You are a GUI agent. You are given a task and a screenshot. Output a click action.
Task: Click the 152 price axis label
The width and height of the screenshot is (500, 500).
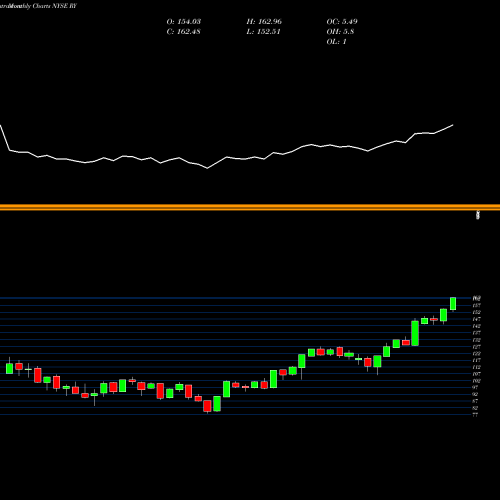(476, 312)
